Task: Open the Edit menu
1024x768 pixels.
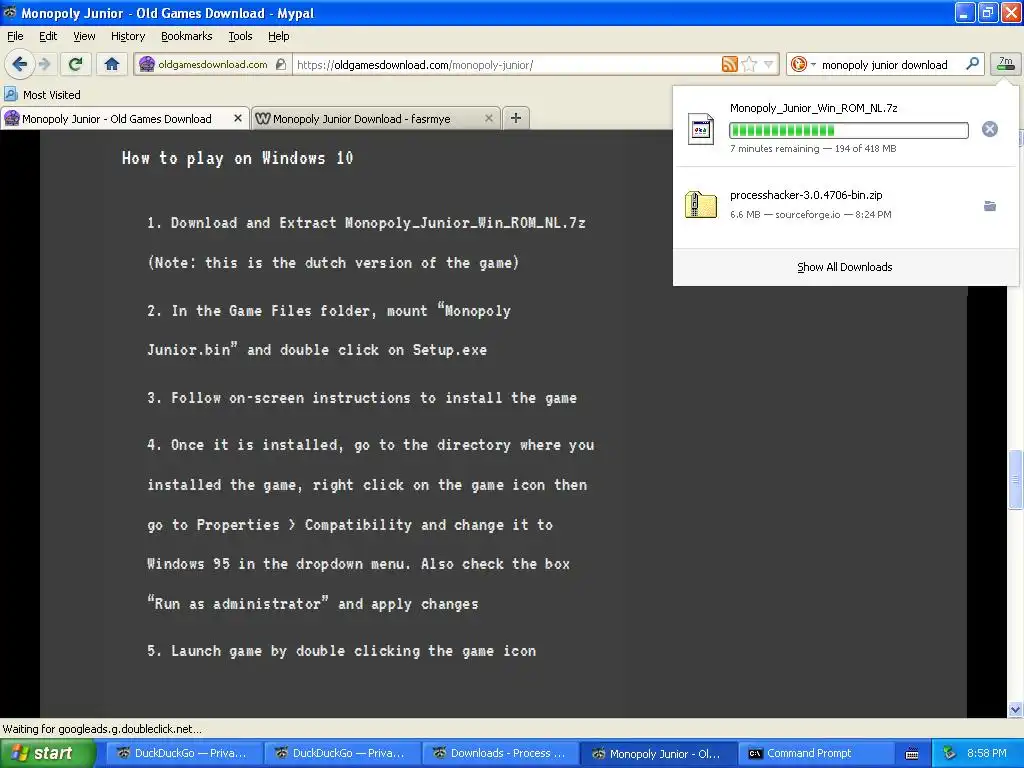Action: tap(48, 37)
